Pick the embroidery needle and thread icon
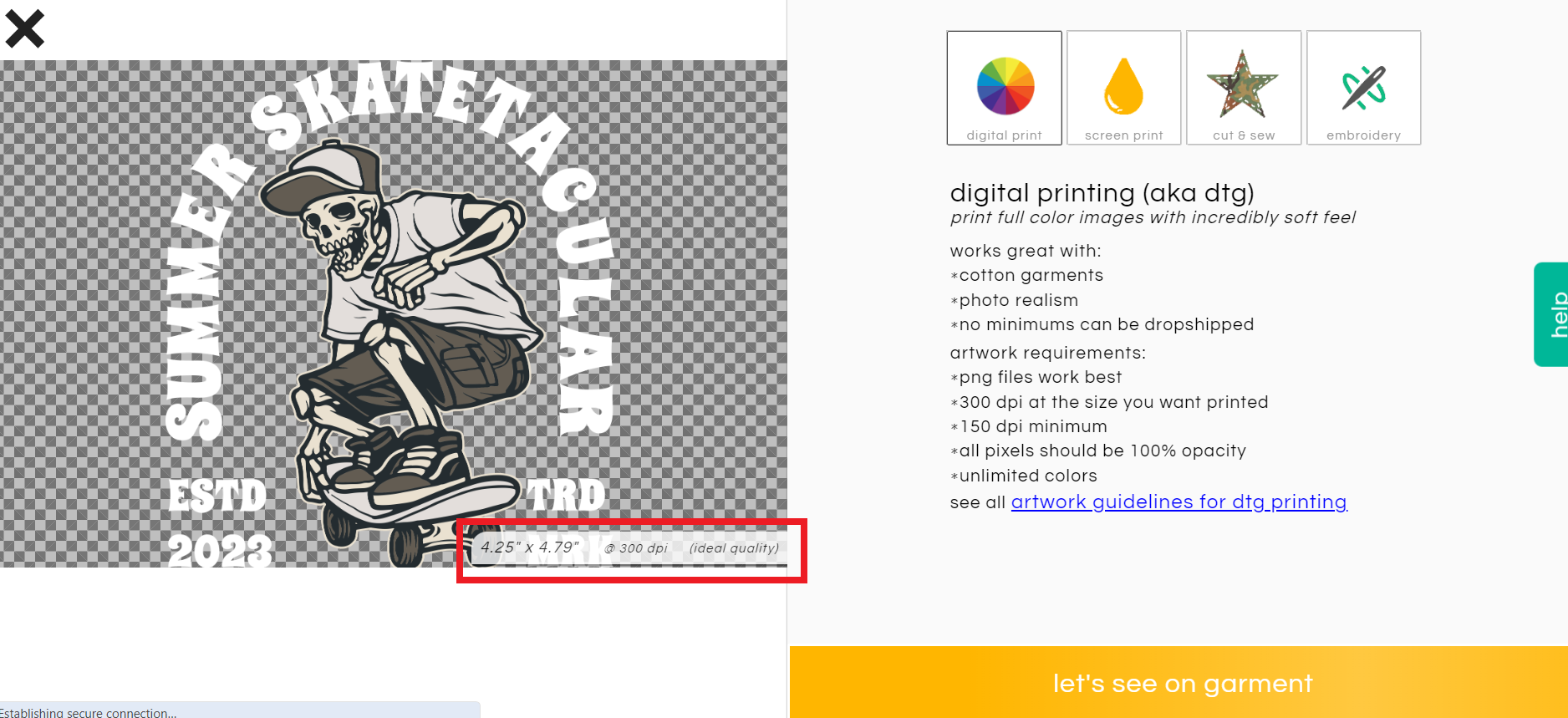 1363,87
